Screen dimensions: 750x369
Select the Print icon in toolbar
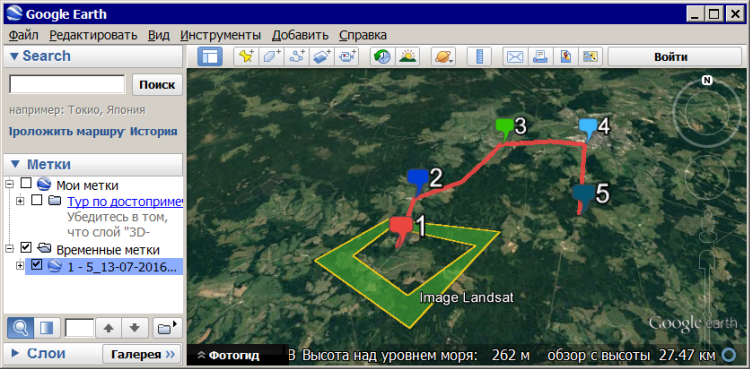(x=540, y=57)
